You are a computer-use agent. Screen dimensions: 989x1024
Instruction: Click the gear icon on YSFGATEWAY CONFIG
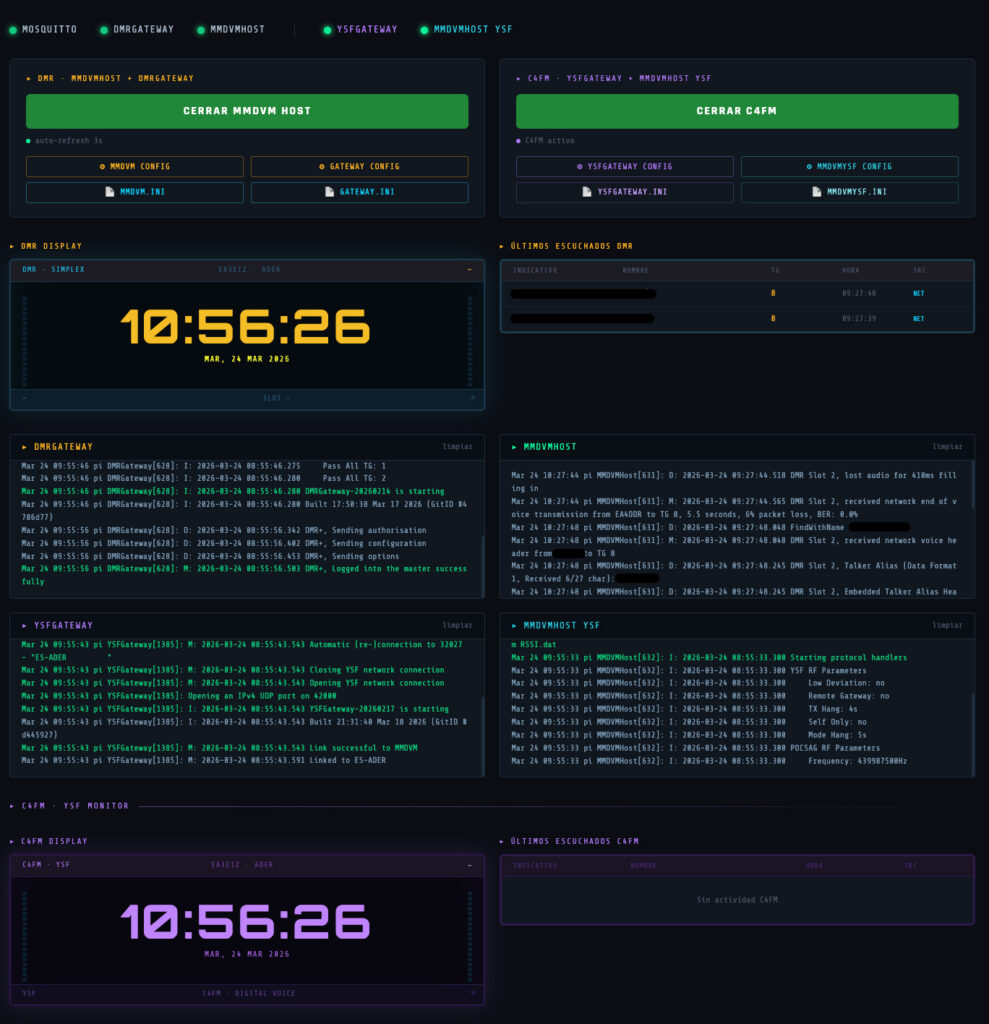[x=580, y=166]
